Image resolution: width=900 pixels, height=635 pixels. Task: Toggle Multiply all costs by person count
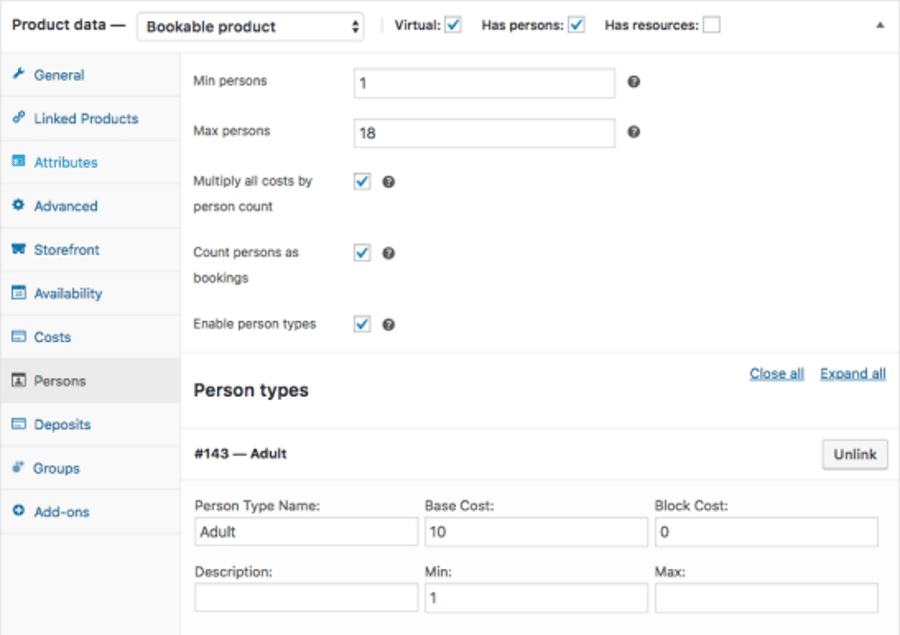(362, 182)
